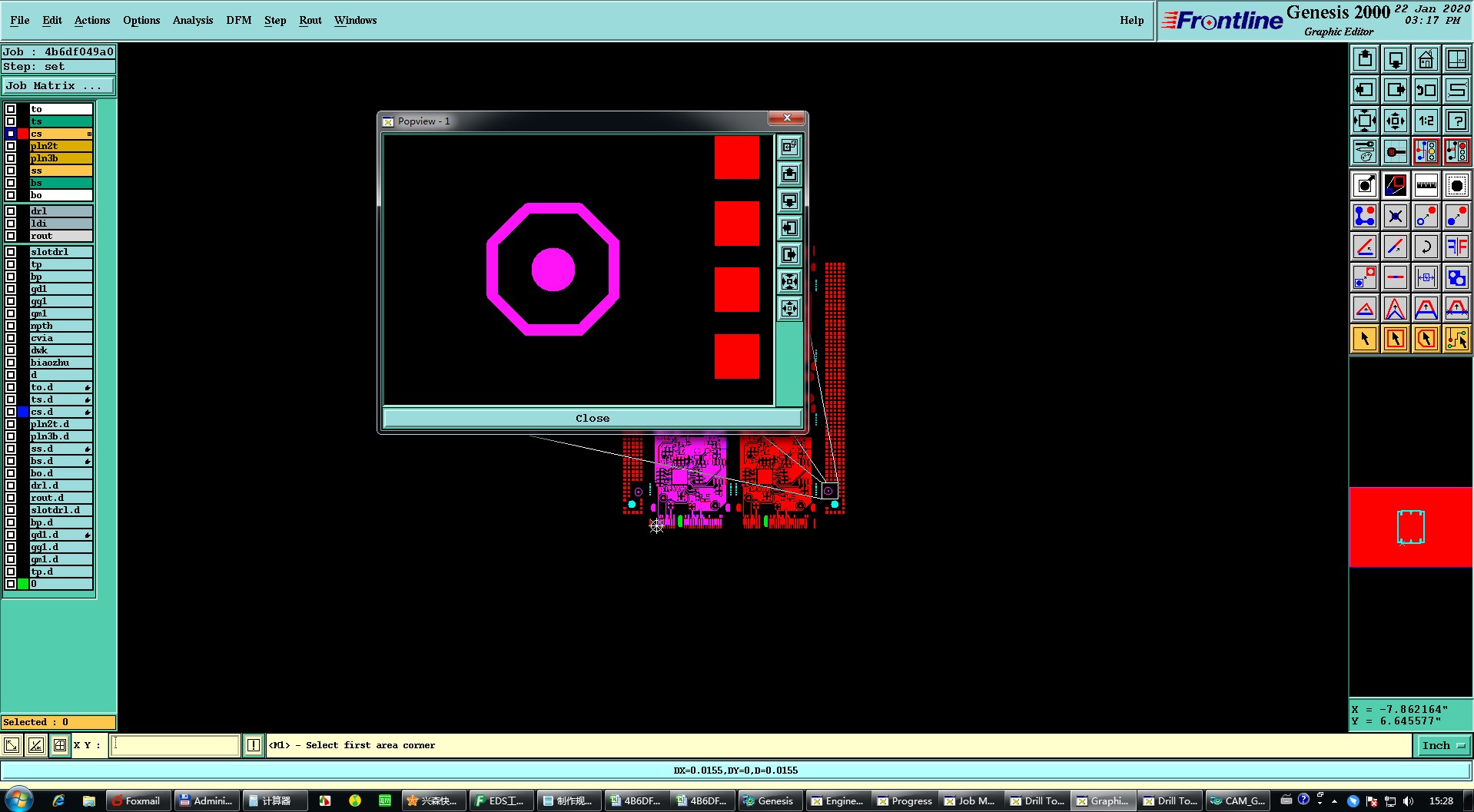Toggle the checkbox for layer rout
The height and width of the screenshot is (812, 1474).
click(x=11, y=236)
